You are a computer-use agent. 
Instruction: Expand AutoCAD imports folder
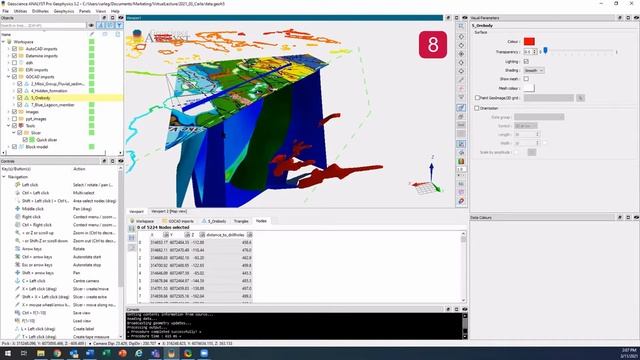click(x=9, y=49)
